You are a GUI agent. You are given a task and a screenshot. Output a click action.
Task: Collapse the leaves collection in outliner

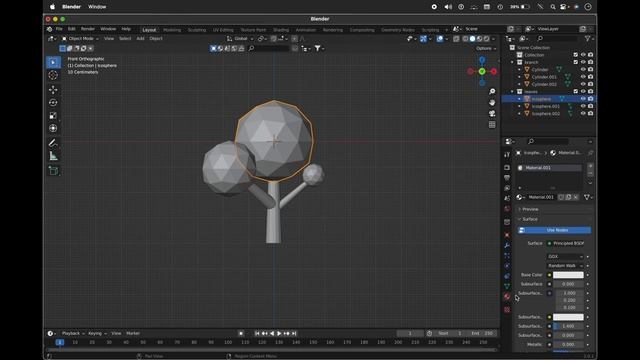(512, 91)
